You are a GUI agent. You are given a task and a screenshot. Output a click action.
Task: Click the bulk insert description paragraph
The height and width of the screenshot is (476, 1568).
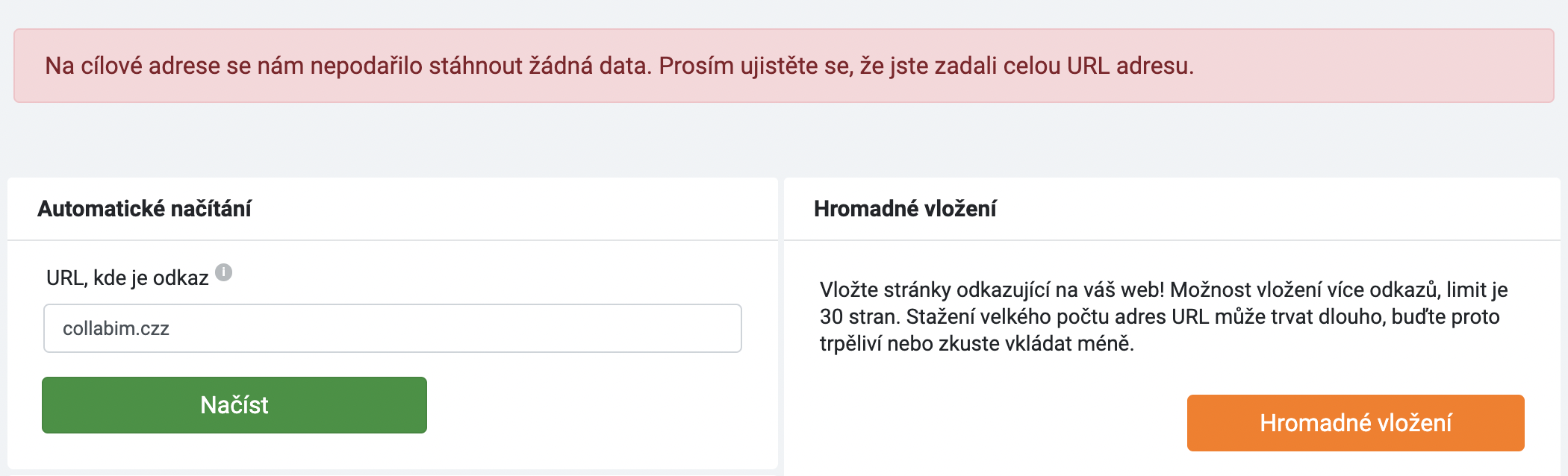1163,316
